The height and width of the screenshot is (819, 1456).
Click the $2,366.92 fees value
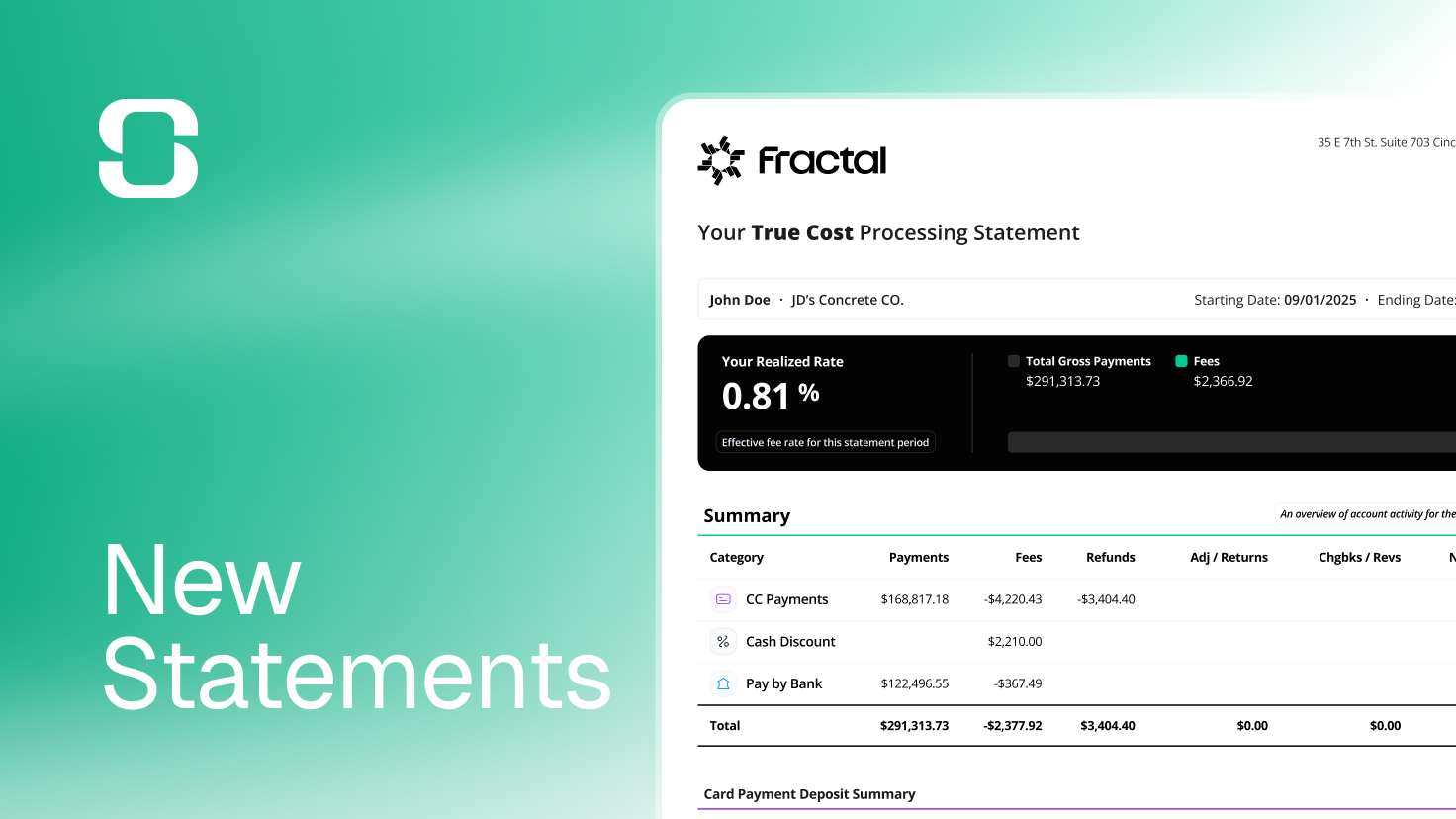click(1223, 381)
